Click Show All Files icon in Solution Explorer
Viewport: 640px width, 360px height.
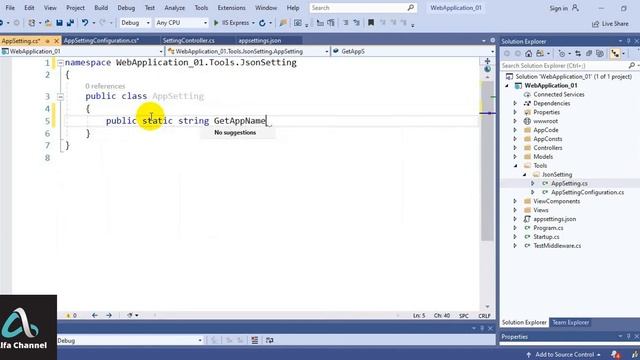click(600, 53)
